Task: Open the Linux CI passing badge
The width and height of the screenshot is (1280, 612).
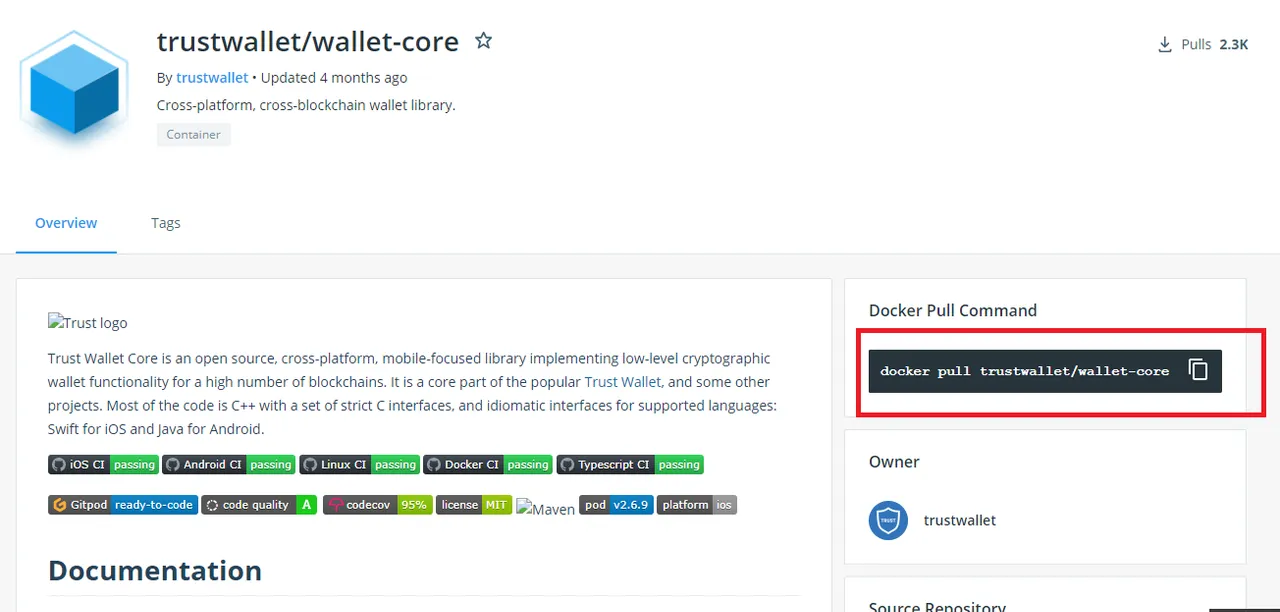Action: coord(359,464)
